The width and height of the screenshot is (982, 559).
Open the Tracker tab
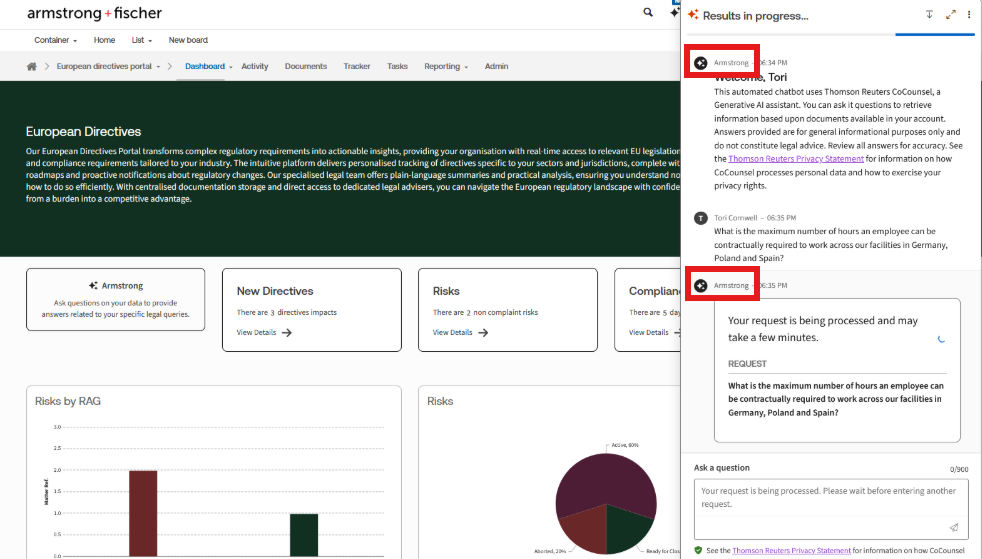click(357, 67)
